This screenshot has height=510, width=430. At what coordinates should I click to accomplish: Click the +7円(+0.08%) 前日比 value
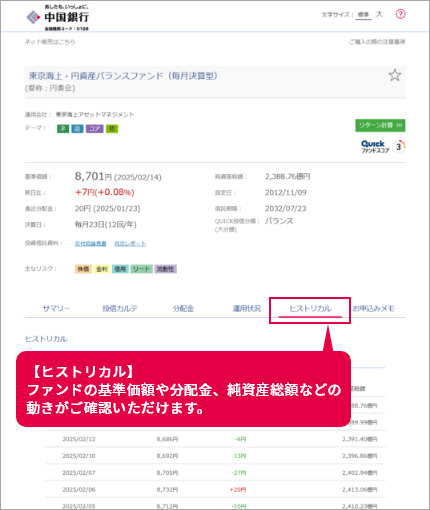point(105,192)
